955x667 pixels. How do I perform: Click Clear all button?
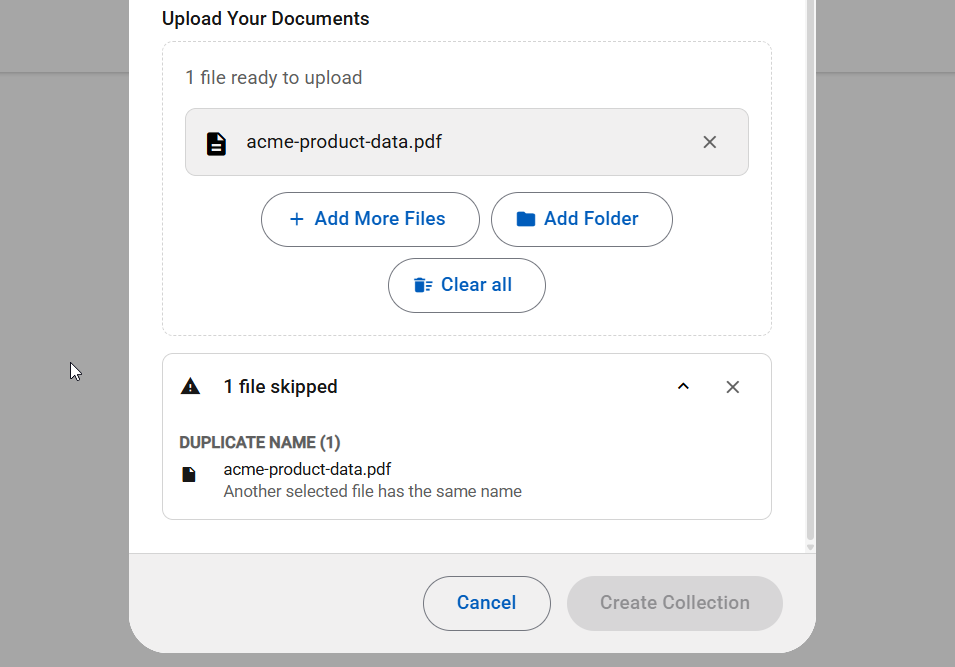pyautogui.click(x=467, y=285)
